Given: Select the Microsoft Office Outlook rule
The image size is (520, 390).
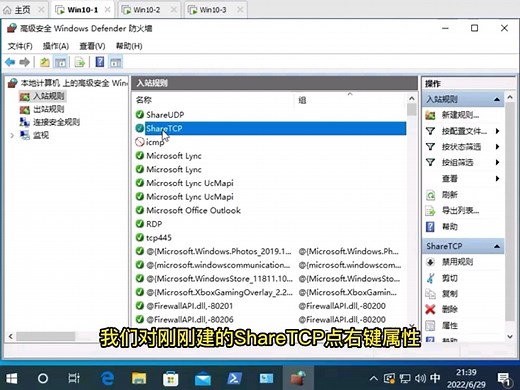Looking at the screenshot, I should click(270, 210).
